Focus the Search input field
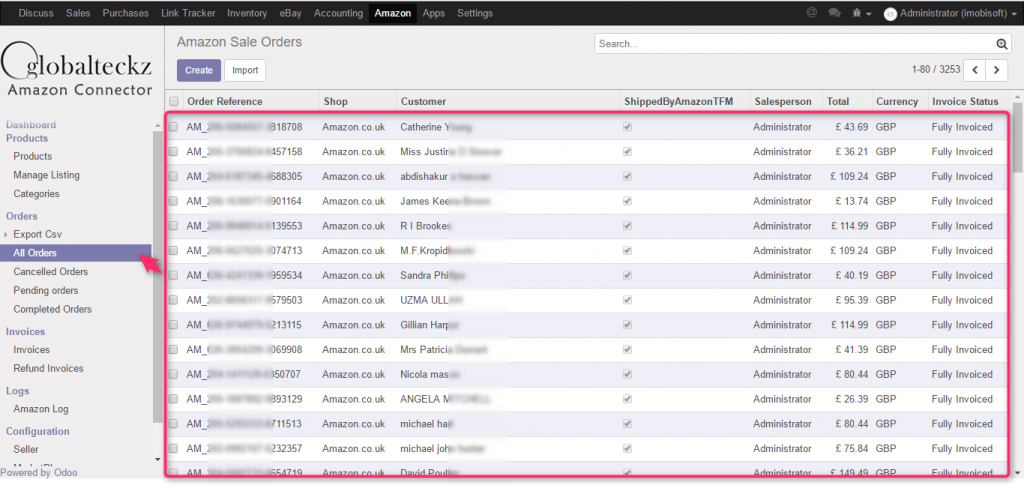 tap(795, 44)
